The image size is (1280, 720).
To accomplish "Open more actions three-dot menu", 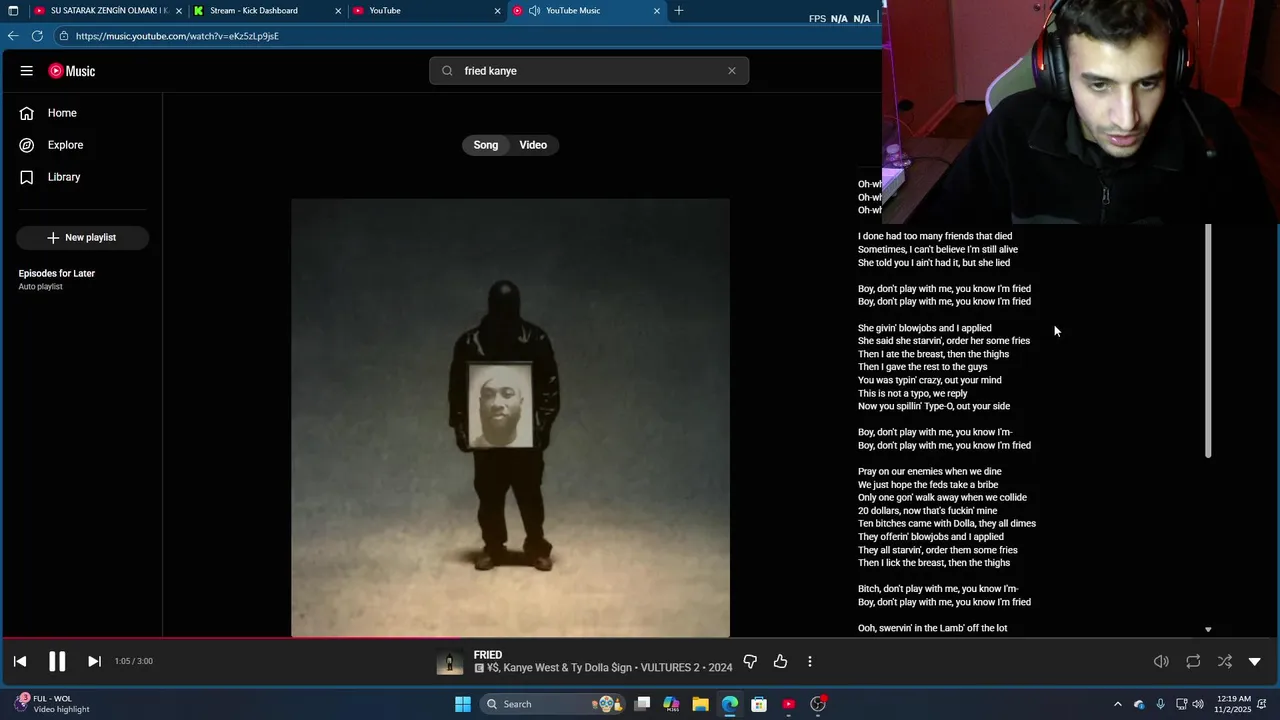I will pos(810,661).
